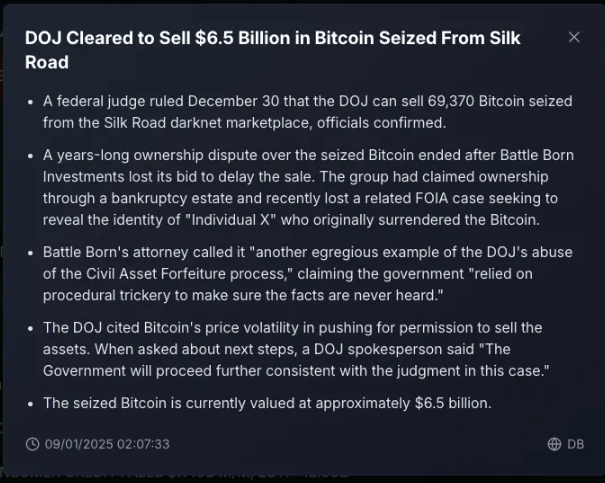Viewport: 605px width, 483px height.
Task: Click the approximately $6.5 billion valuation text
Action: pyautogui.click(x=403, y=403)
